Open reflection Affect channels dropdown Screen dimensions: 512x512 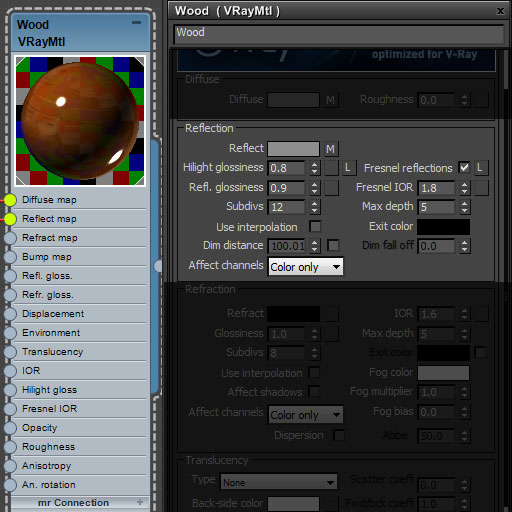pyautogui.click(x=306, y=267)
